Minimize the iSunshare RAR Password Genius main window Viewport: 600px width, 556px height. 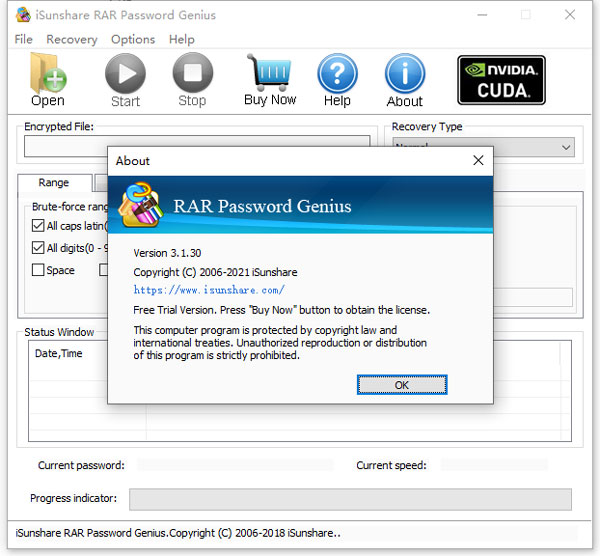click(x=482, y=15)
